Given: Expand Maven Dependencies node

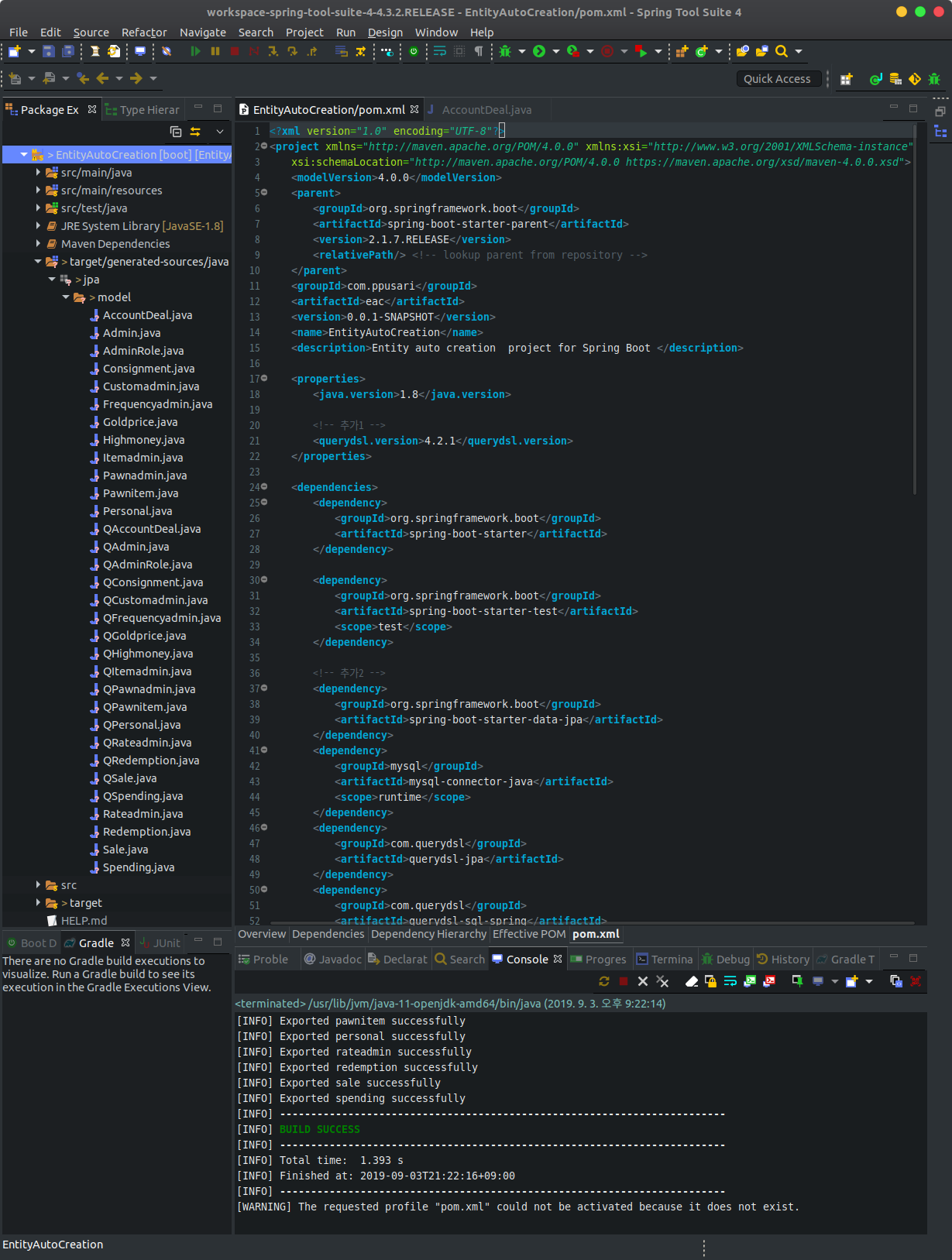Looking at the screenshot, I should point(39,244).
